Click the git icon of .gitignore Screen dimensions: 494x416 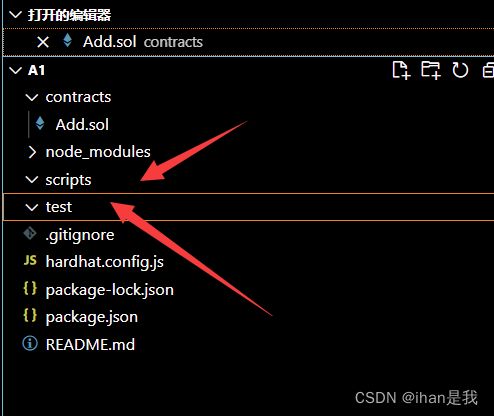pos(30,233)
